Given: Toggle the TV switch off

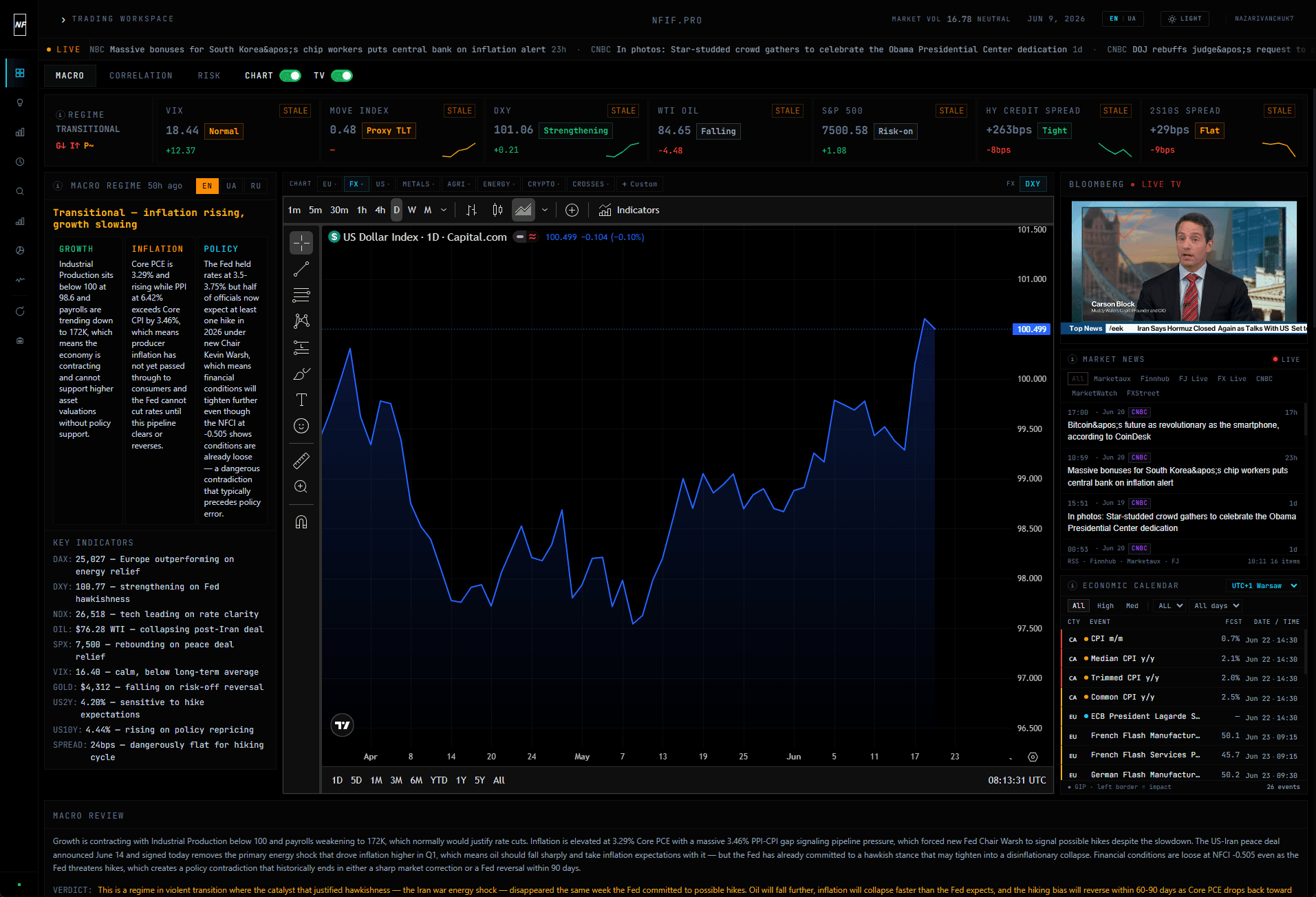Looking at the screenshot, I should click(342, 76).
